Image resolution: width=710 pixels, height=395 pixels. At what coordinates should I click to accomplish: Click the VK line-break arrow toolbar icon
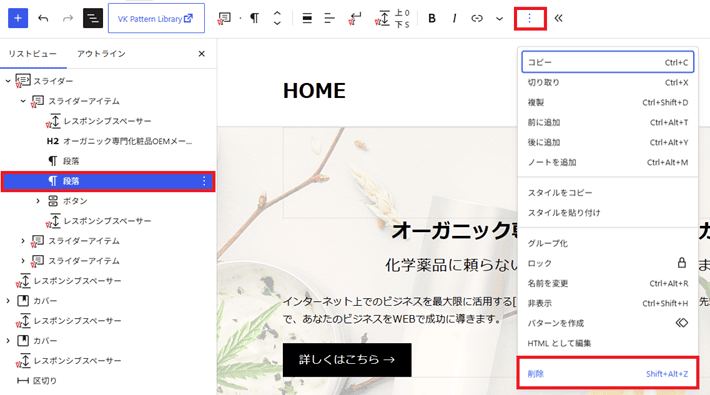point(355,18)
